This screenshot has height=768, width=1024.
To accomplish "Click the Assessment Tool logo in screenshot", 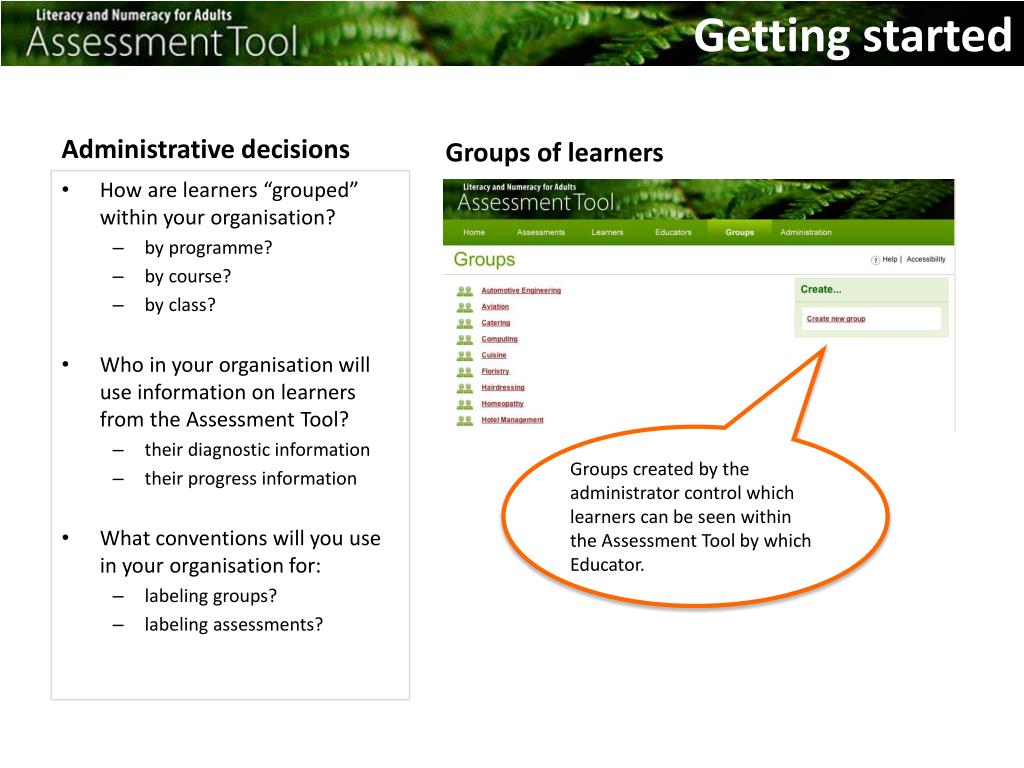I will coord(536,199).
